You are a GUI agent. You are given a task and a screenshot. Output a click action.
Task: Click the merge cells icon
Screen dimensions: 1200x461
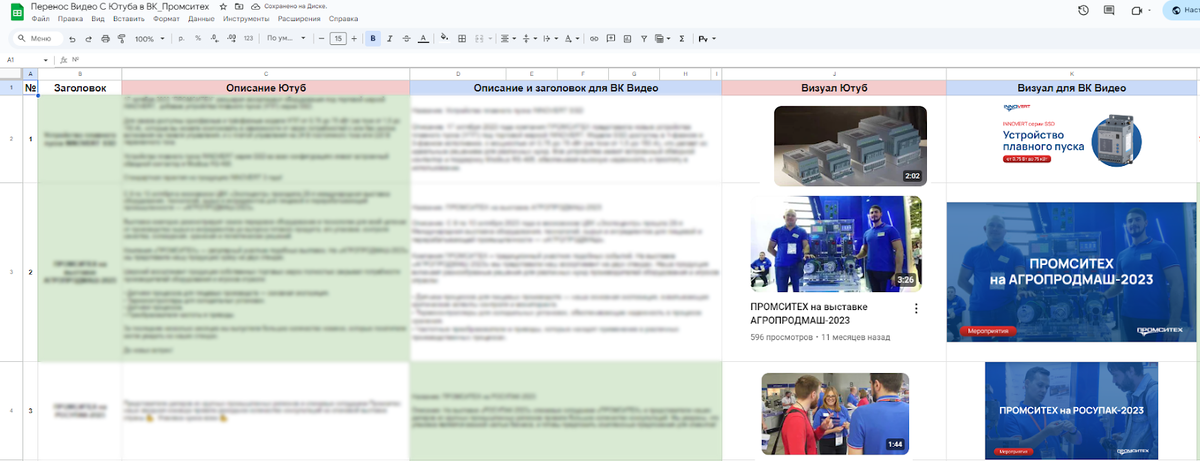[481, 39]
